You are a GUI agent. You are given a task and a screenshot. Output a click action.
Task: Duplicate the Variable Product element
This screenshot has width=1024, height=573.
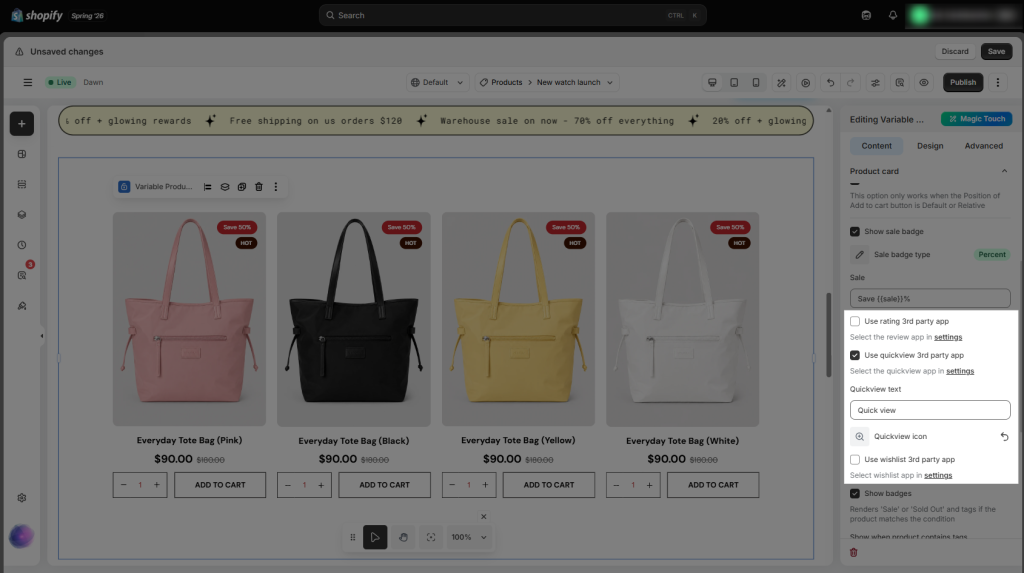(242, 187)
